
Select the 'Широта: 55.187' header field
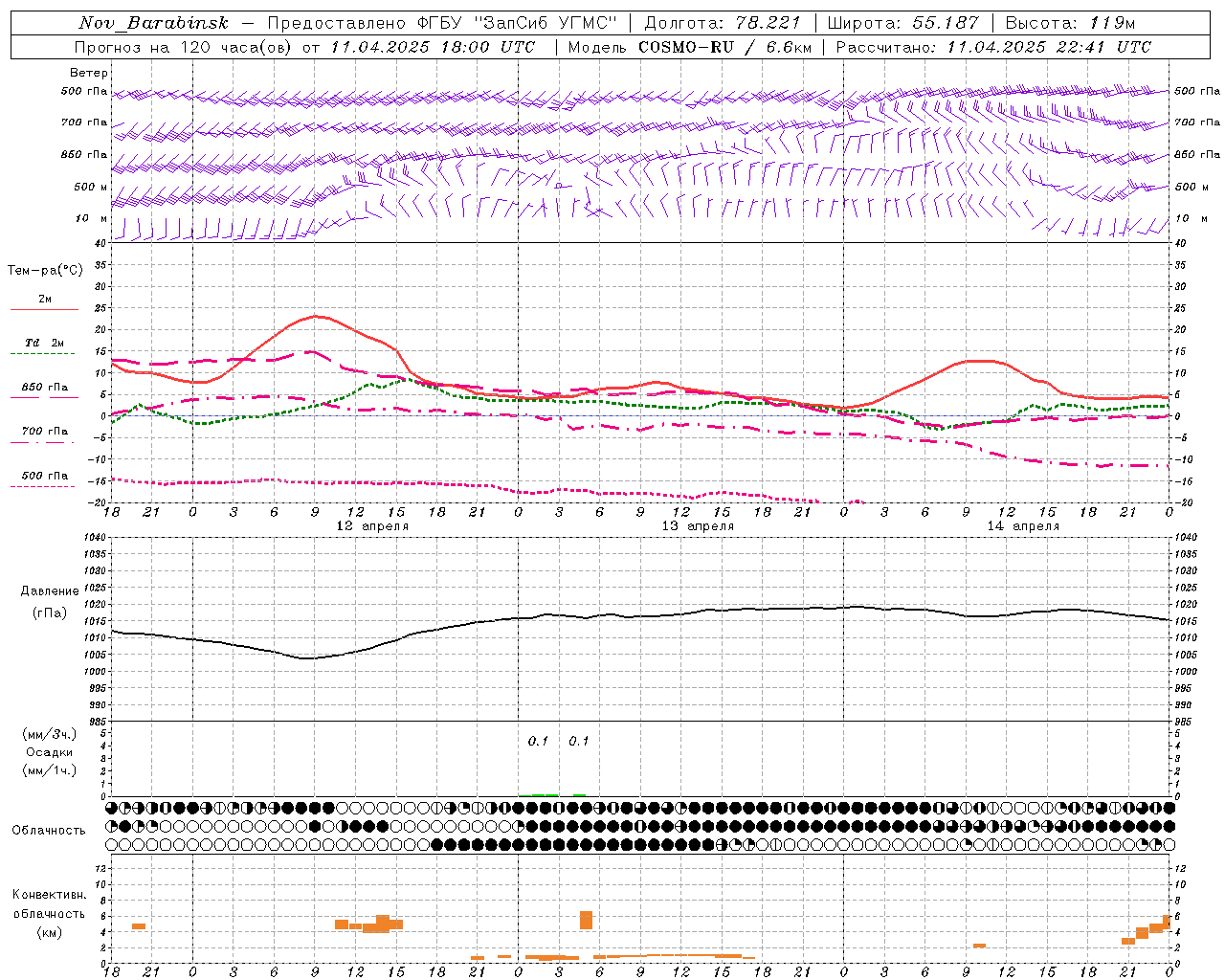pyautogui.click(x=902, y=23)
